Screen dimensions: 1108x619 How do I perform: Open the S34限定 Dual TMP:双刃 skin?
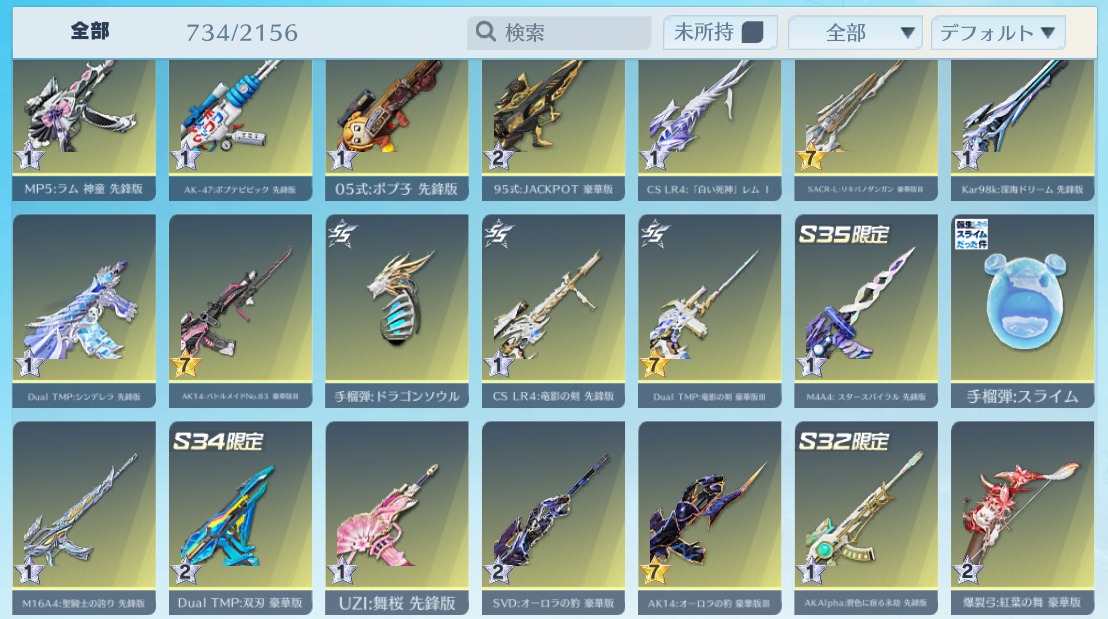pyautogui.click(x=240, y=518)
